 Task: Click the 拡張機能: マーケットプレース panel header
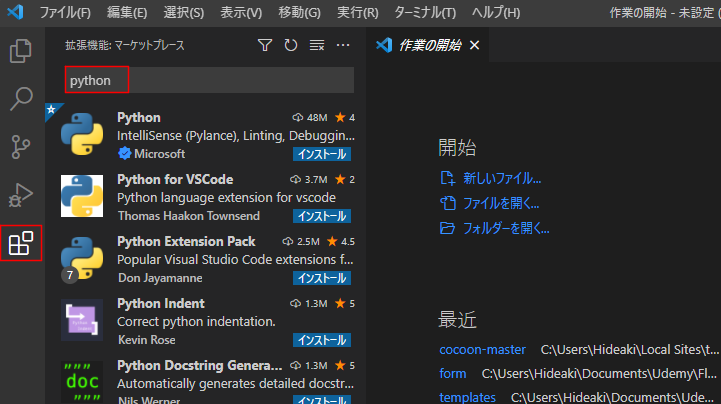[125, 45]
